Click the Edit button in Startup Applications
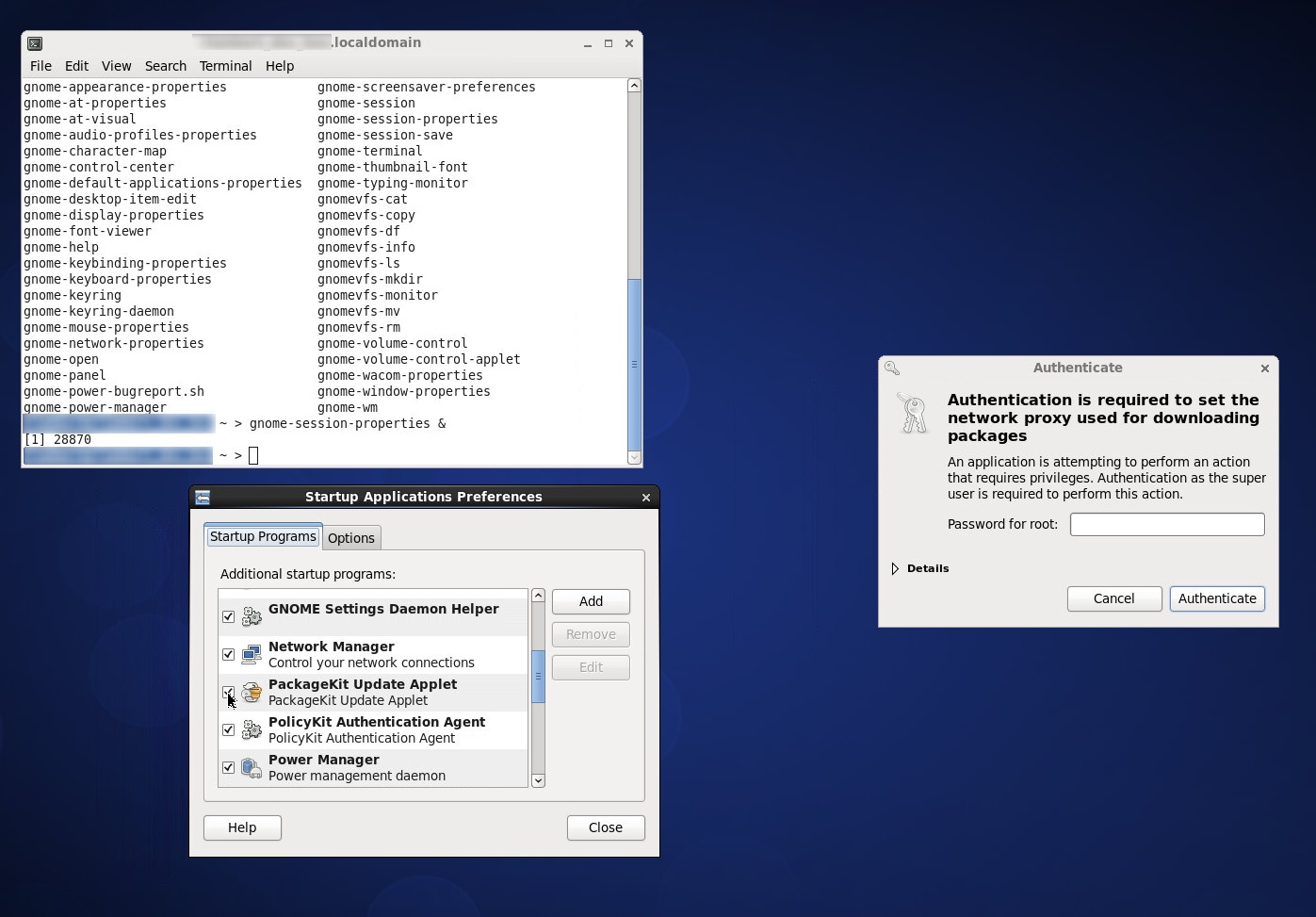1316x917 pixels. 591,667
